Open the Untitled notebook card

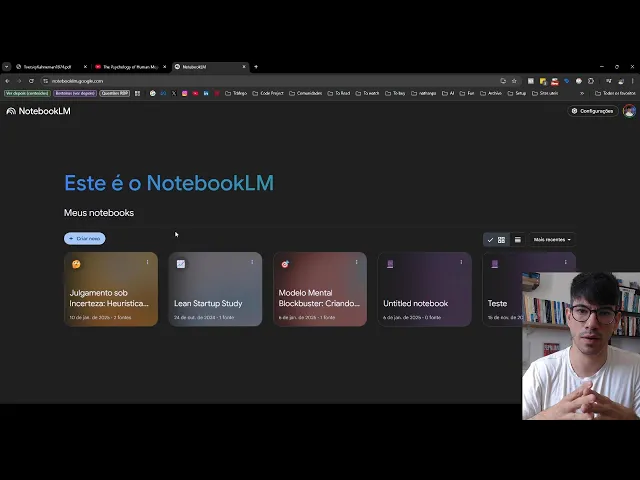pyautogui.click(x=424, y=289)
